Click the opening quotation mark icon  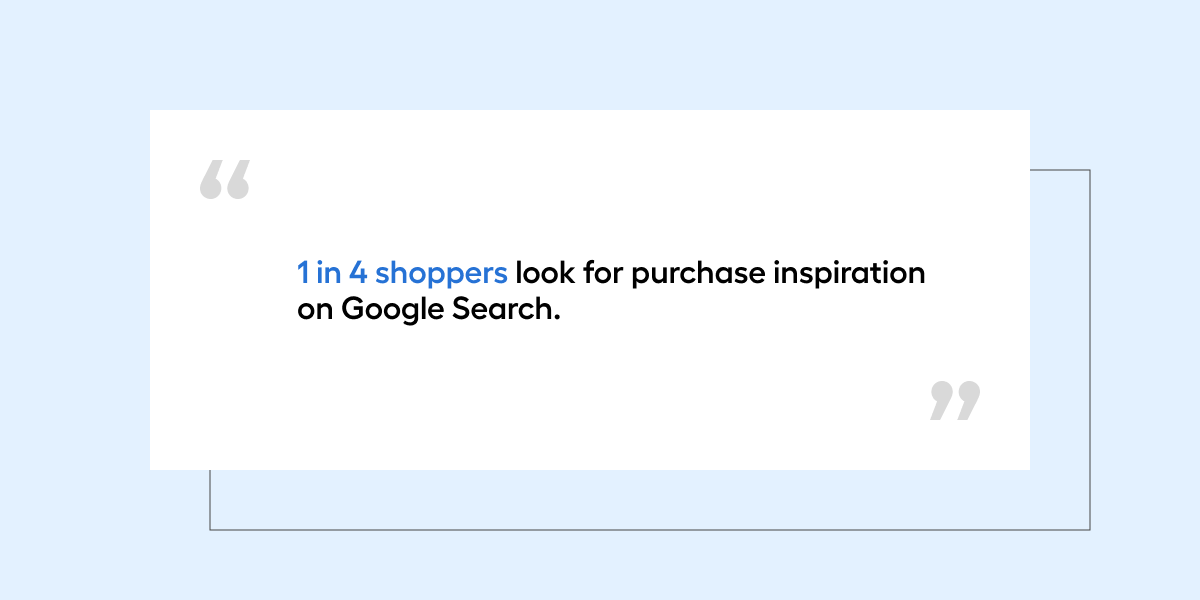[x=224, y=180]
